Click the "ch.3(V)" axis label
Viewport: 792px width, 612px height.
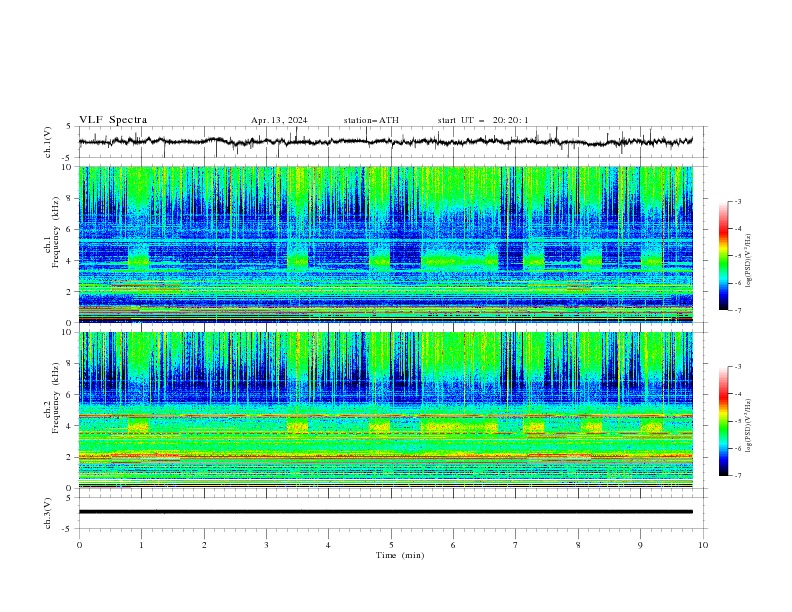(48, 513)
